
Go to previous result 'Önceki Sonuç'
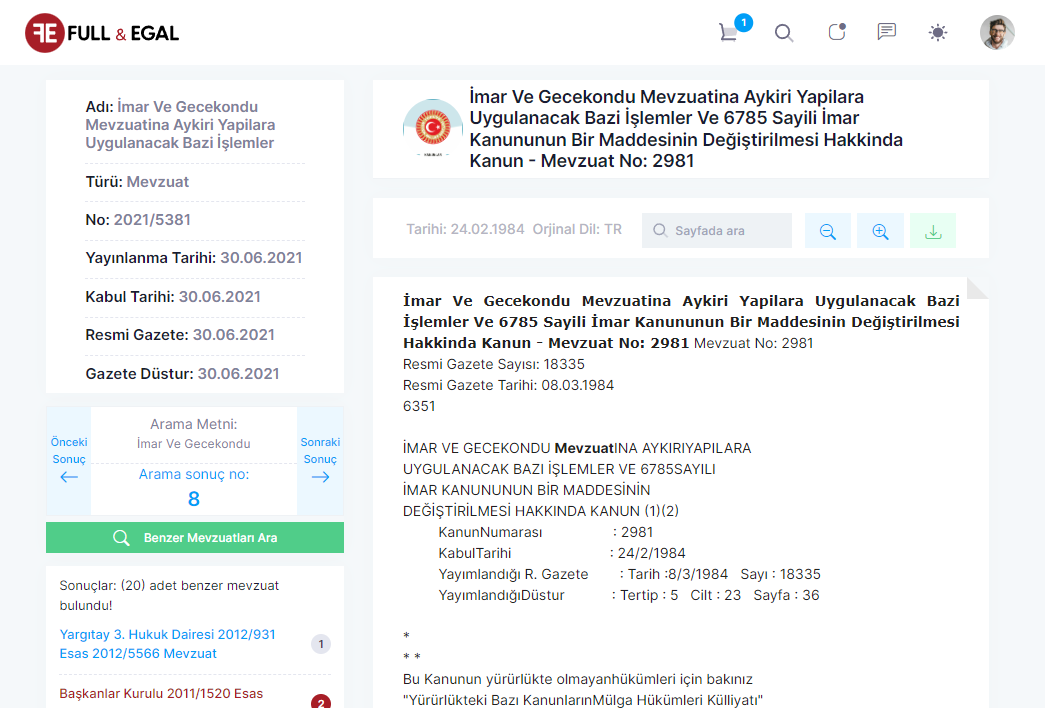pyautogui.click(x=69, y=461)
